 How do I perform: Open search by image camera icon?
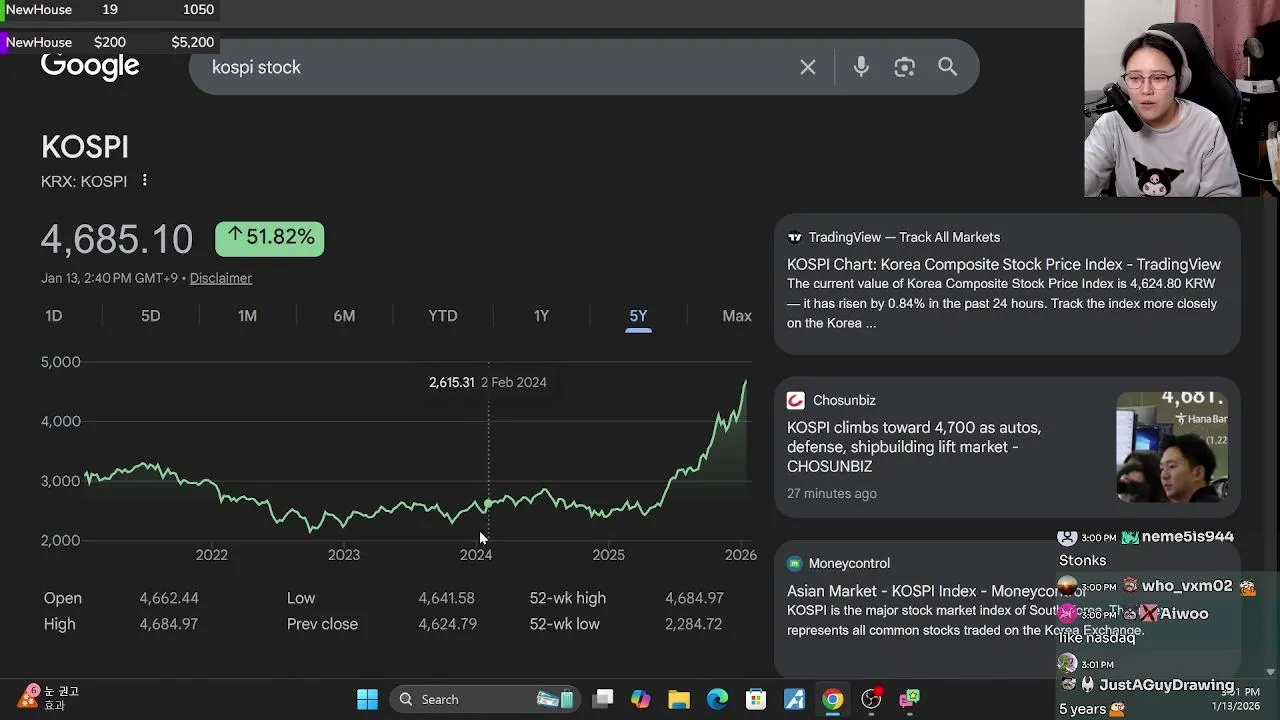tap(905, 67)
